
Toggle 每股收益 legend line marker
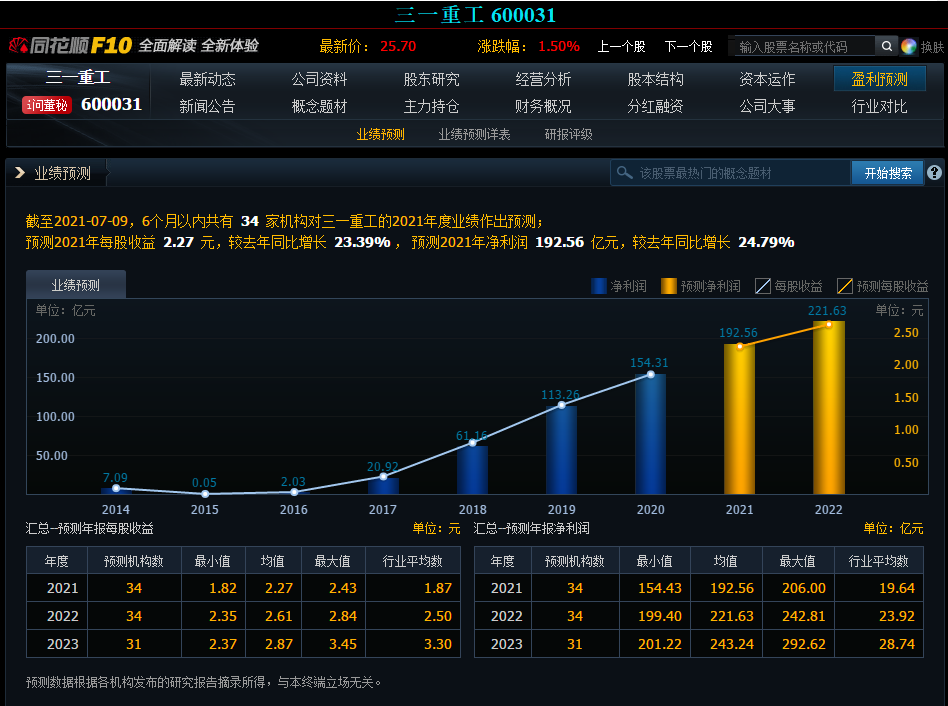763,286
